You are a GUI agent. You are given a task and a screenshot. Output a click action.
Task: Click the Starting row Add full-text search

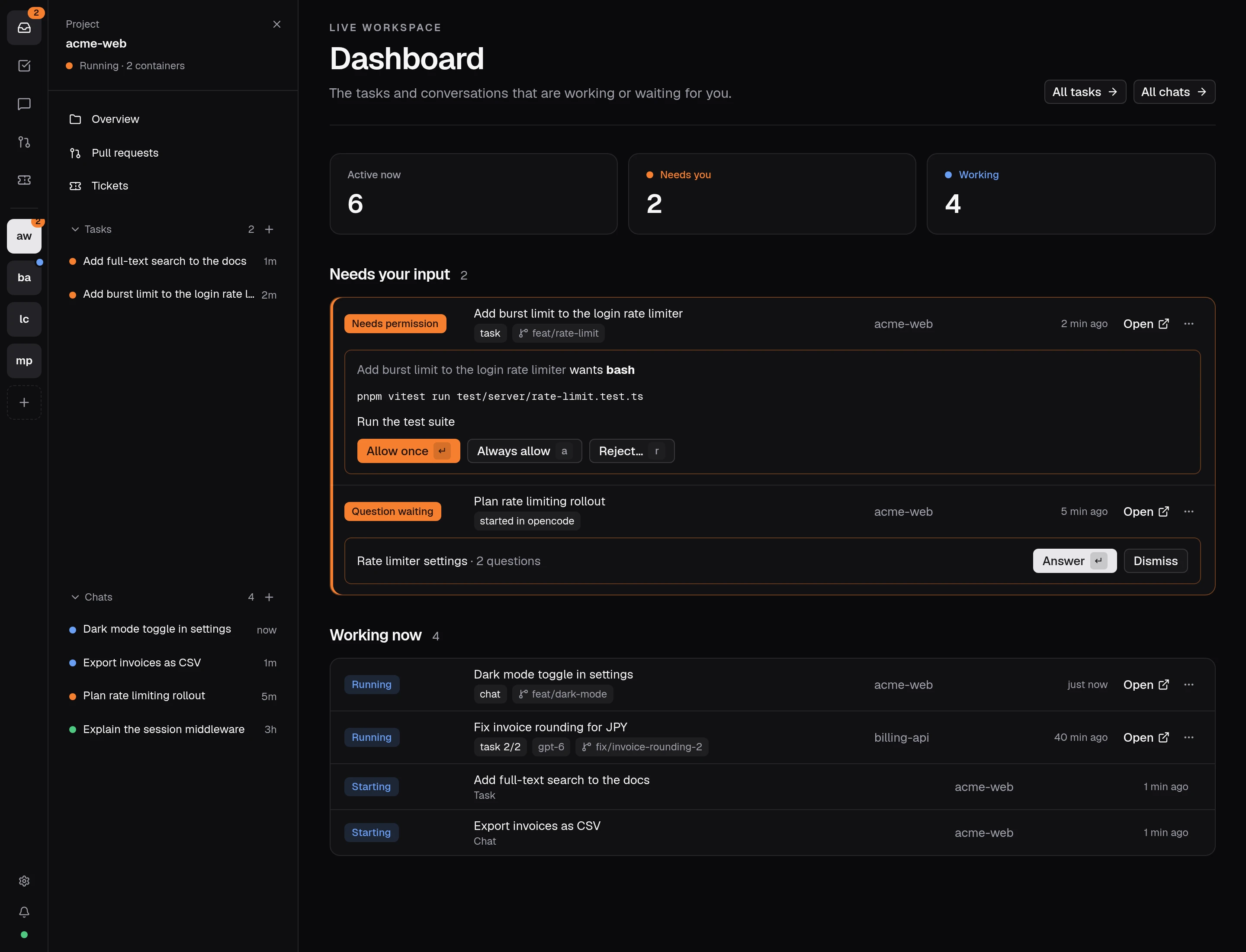click(x=772, y=787)
